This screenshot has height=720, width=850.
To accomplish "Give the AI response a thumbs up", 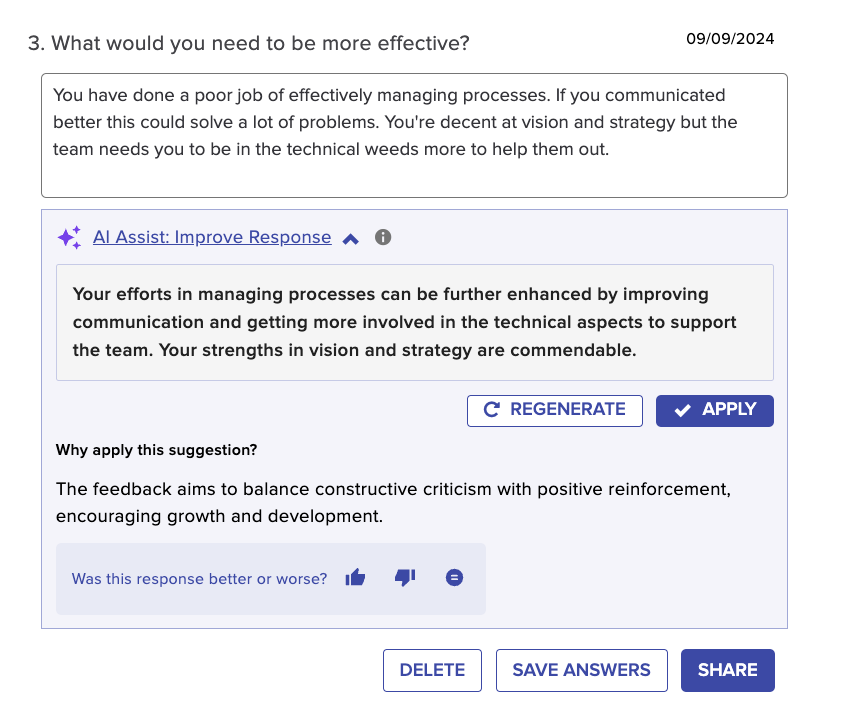I will coord(356,578).
